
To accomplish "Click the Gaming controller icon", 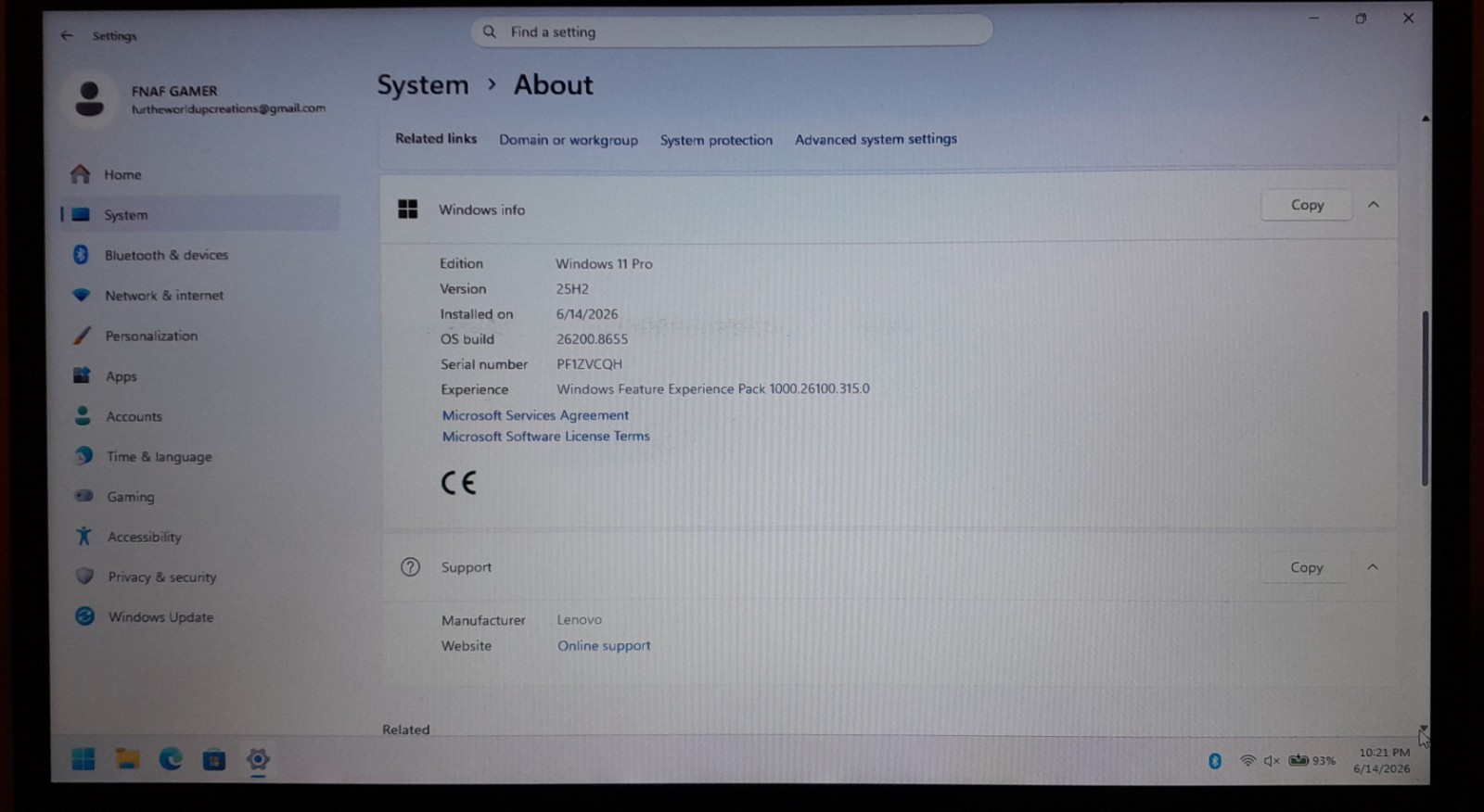I will coord(83,496).
